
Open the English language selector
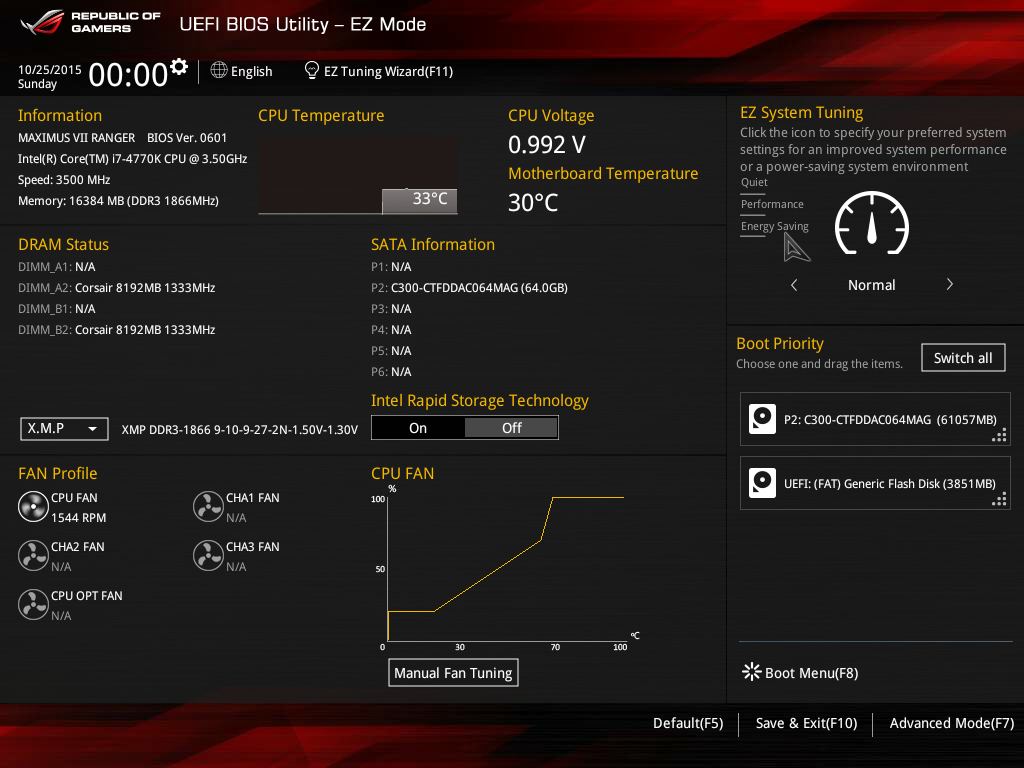pyautogui.click(x=251, y=71)
